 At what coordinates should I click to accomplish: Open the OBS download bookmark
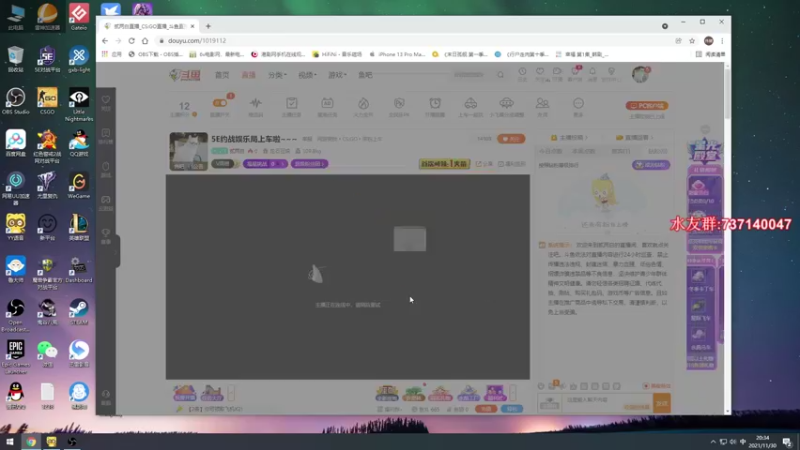click(x=155, y=54)
